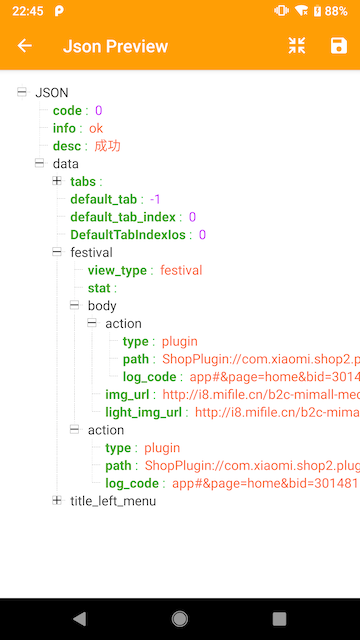The height and width of the screenshot is (640, 360).
Task: Select the Json Preview title
Action: [116, 46]
